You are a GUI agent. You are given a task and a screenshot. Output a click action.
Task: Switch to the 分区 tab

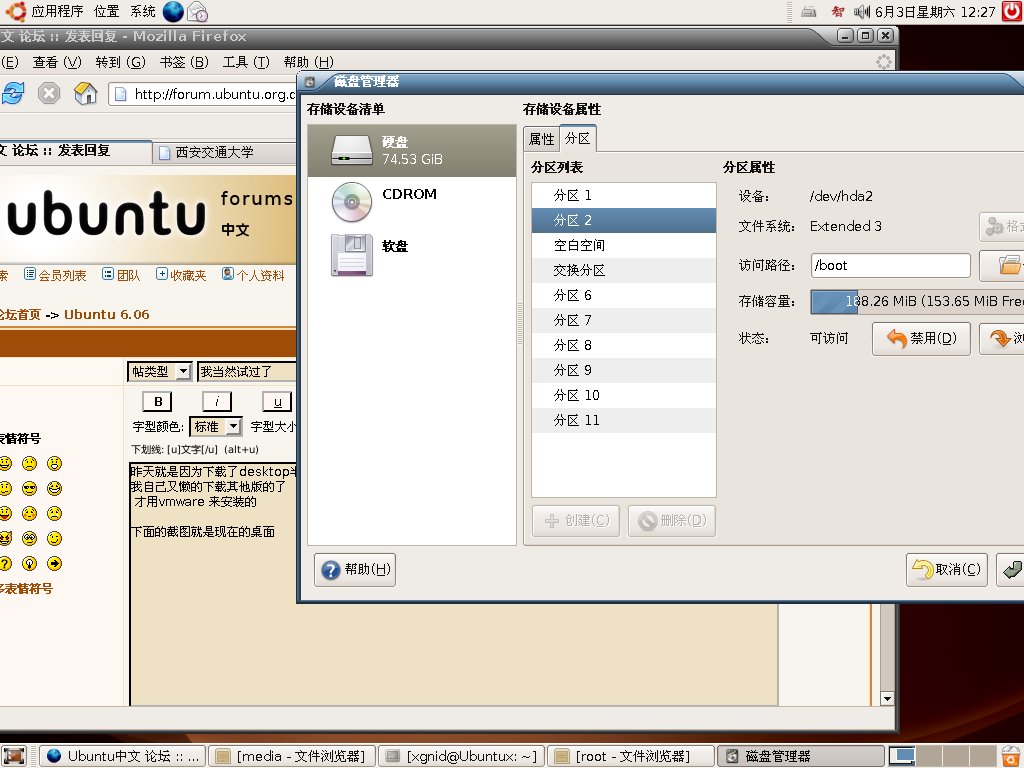(x=577, y=138)
